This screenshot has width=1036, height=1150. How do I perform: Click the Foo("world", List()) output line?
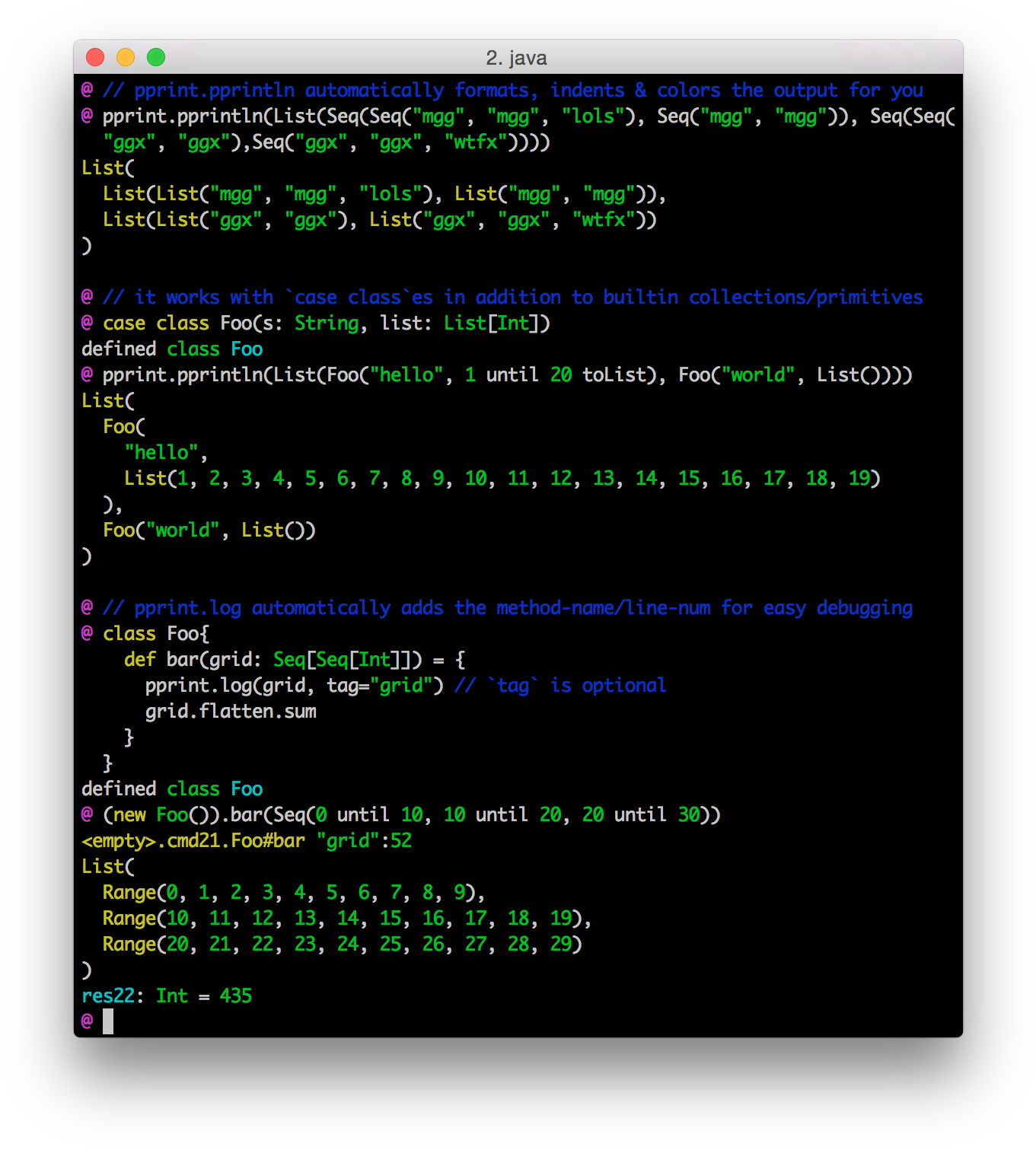(209, 530)
